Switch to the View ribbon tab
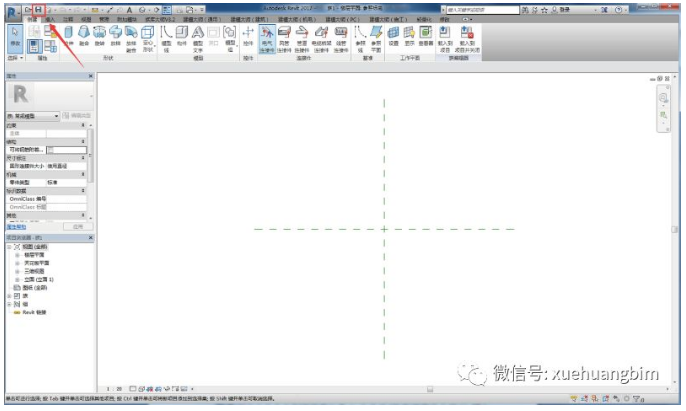The width and height of the screenshot is (686, 411). click(x=86, y=19)
